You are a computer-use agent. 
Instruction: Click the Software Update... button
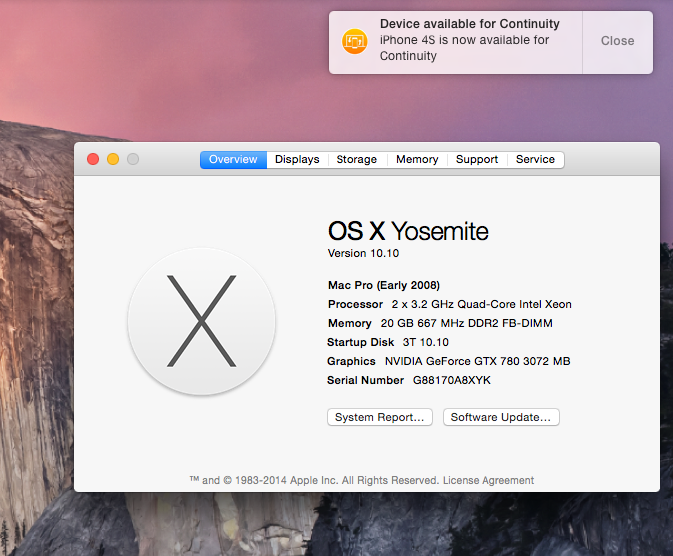coord(501,417)
